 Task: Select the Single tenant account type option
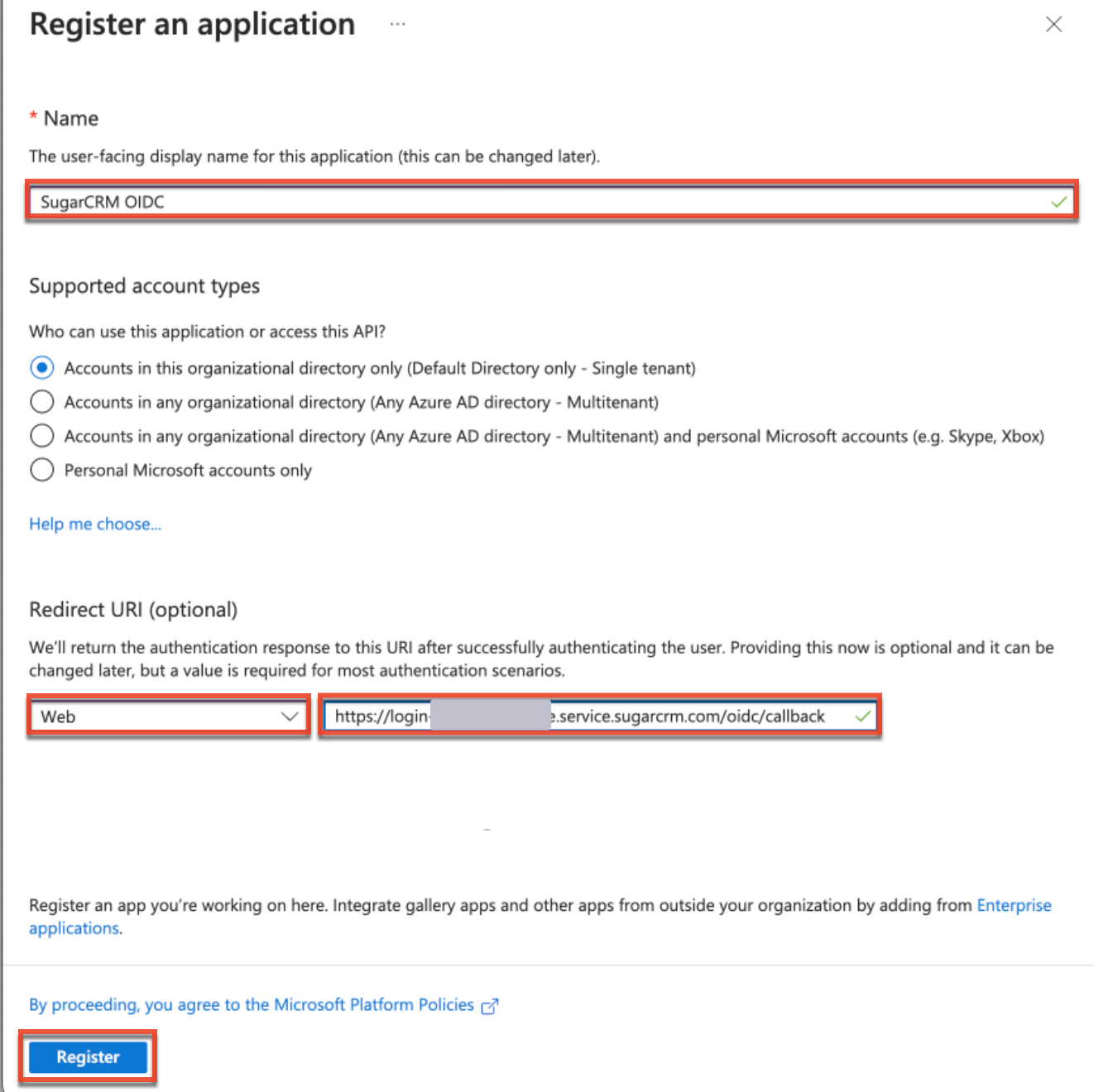(x=41, y=367)
